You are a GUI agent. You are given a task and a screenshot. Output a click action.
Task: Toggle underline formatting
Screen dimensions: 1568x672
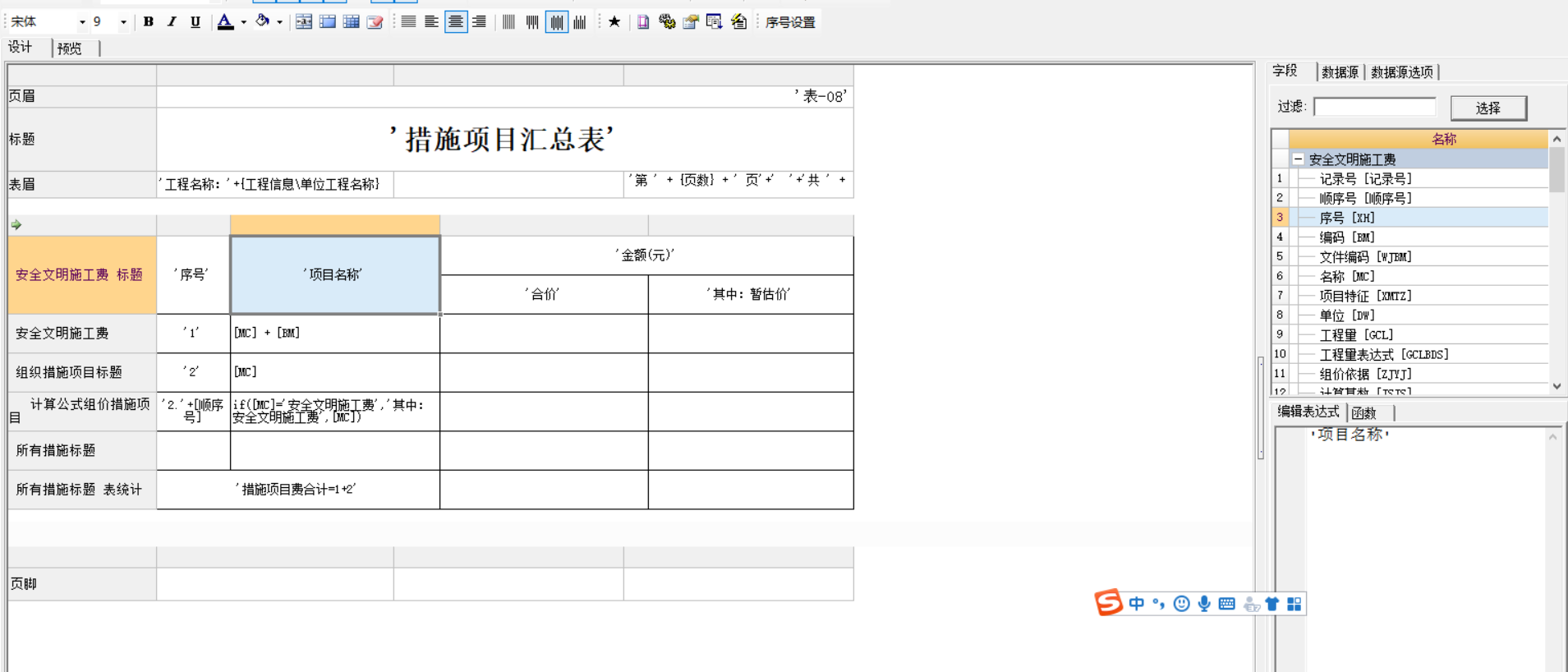coord(195,22)
